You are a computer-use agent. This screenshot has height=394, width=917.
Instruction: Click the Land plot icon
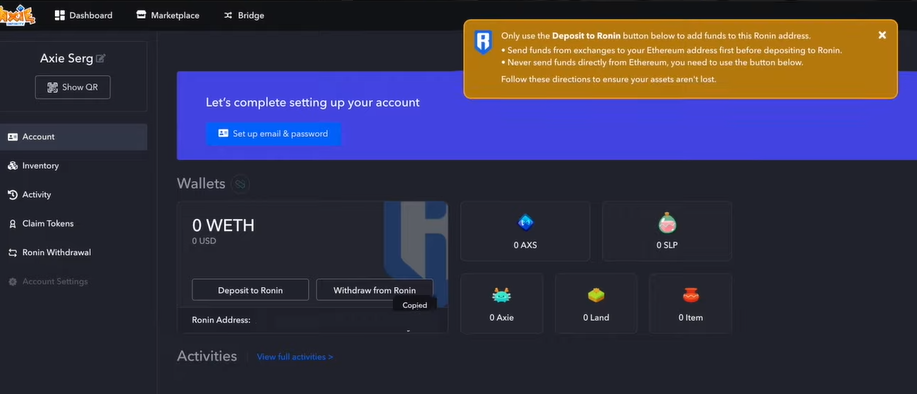pos(596,295)
